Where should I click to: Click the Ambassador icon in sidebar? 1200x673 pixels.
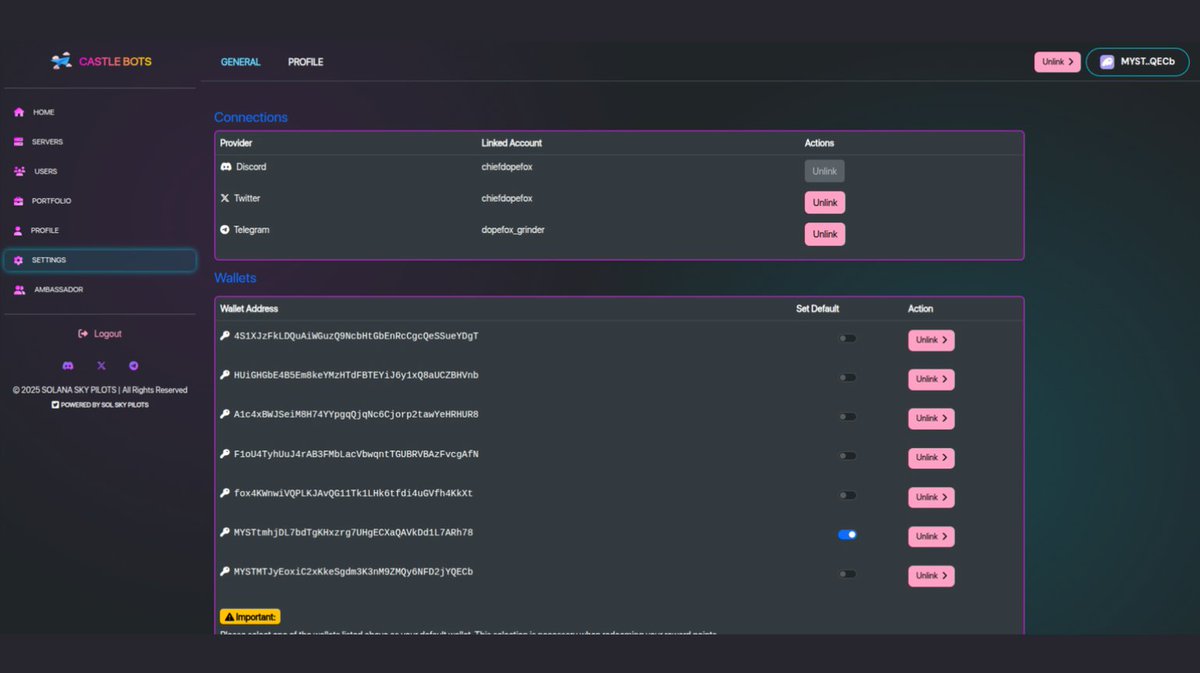pos(20,290)
